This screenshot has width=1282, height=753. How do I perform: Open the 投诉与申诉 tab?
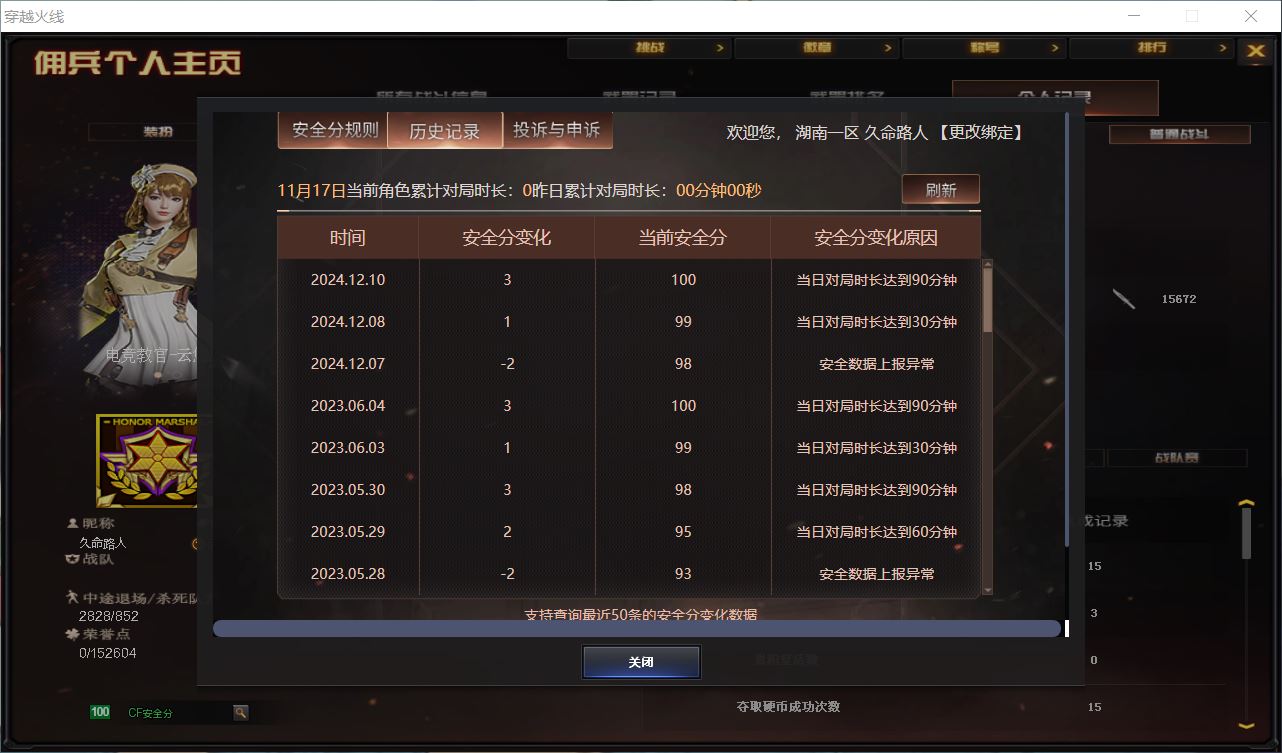click(x=556, y=130)
